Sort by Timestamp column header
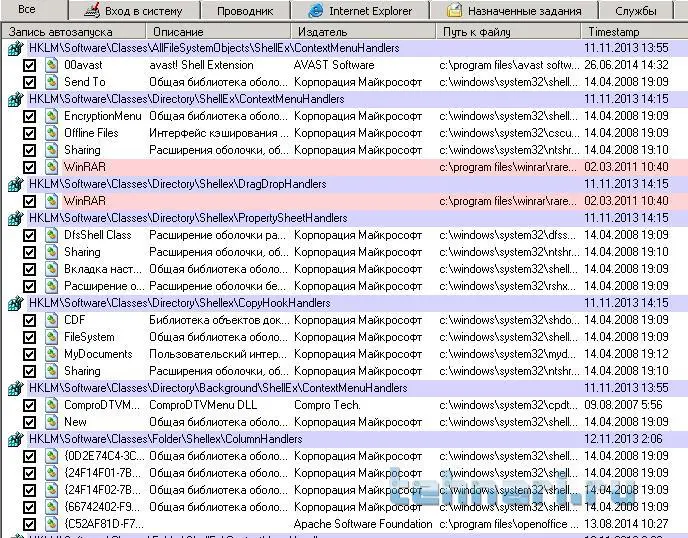 (x=634, y=32)
